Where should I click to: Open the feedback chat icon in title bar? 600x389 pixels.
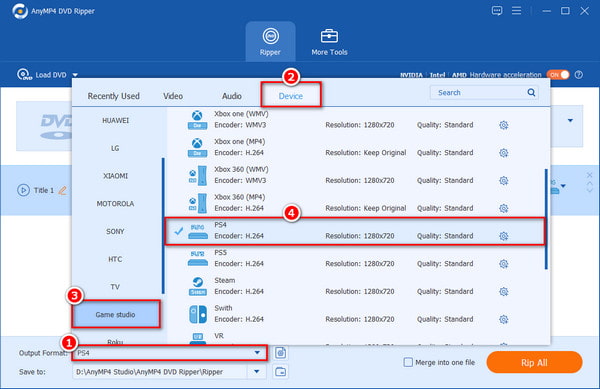click(497, 11)
